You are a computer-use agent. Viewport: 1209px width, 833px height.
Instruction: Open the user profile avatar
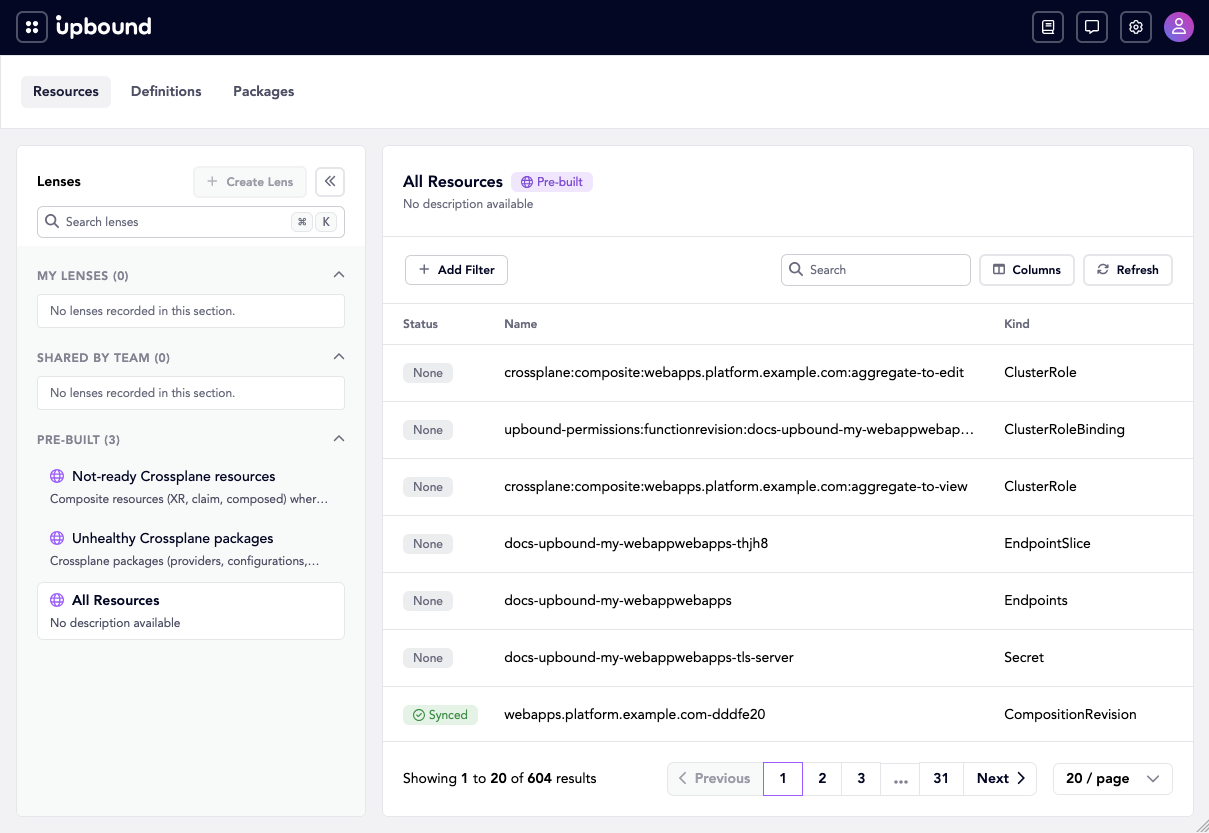click(x=1179, y=27)
